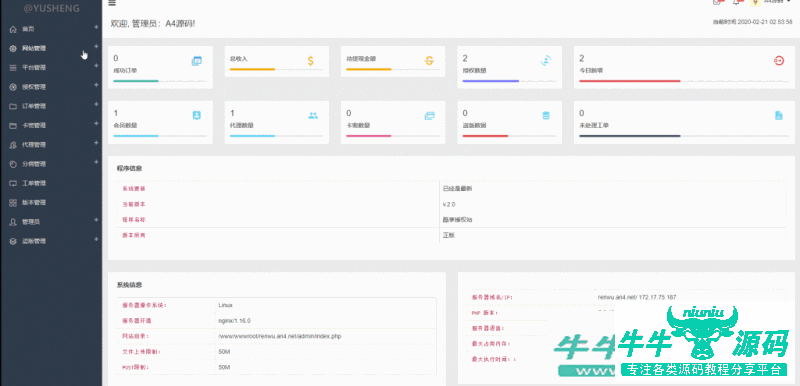
Task: Expand 平台管理 using its plus sign
Action: pyautogui.click(x=96, y=66)
